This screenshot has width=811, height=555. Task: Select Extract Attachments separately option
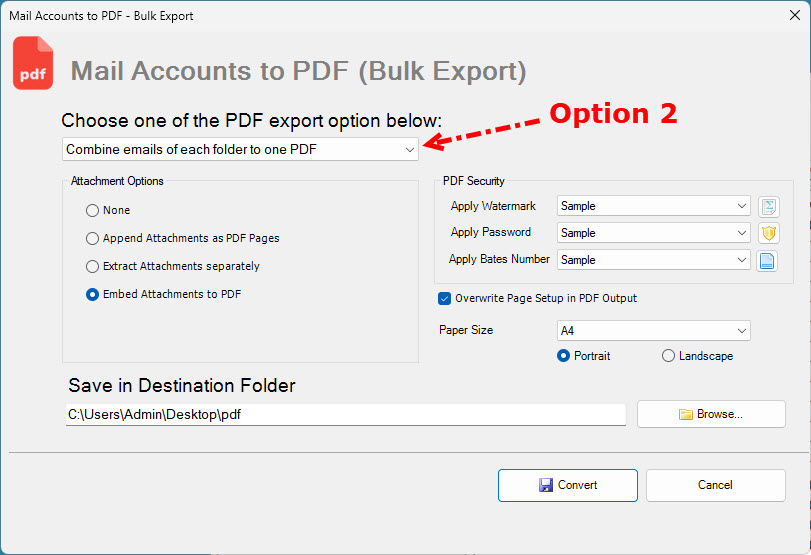coord(93,267)
